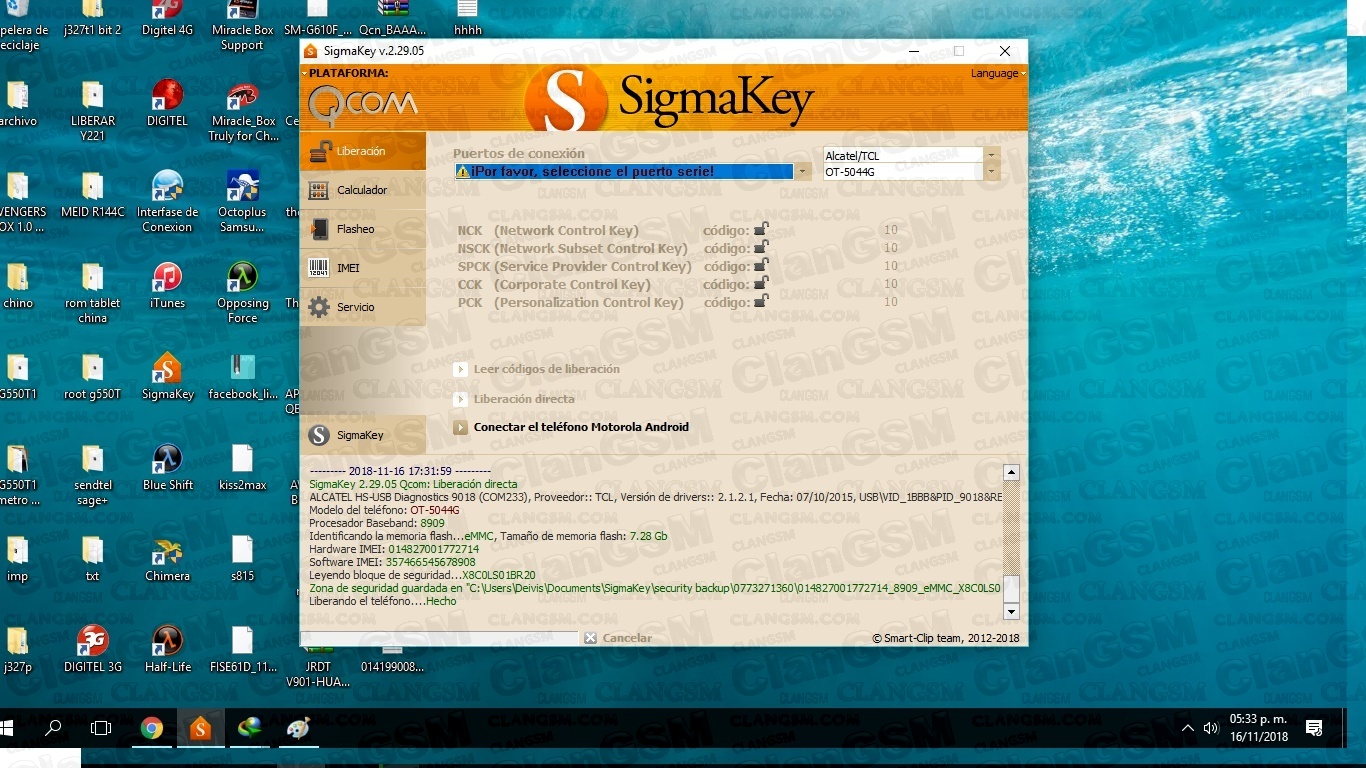Expand the OT-5044G model dropdown
The width and height of the screenshot is (1366, 768).
click(x=991, y=172)
